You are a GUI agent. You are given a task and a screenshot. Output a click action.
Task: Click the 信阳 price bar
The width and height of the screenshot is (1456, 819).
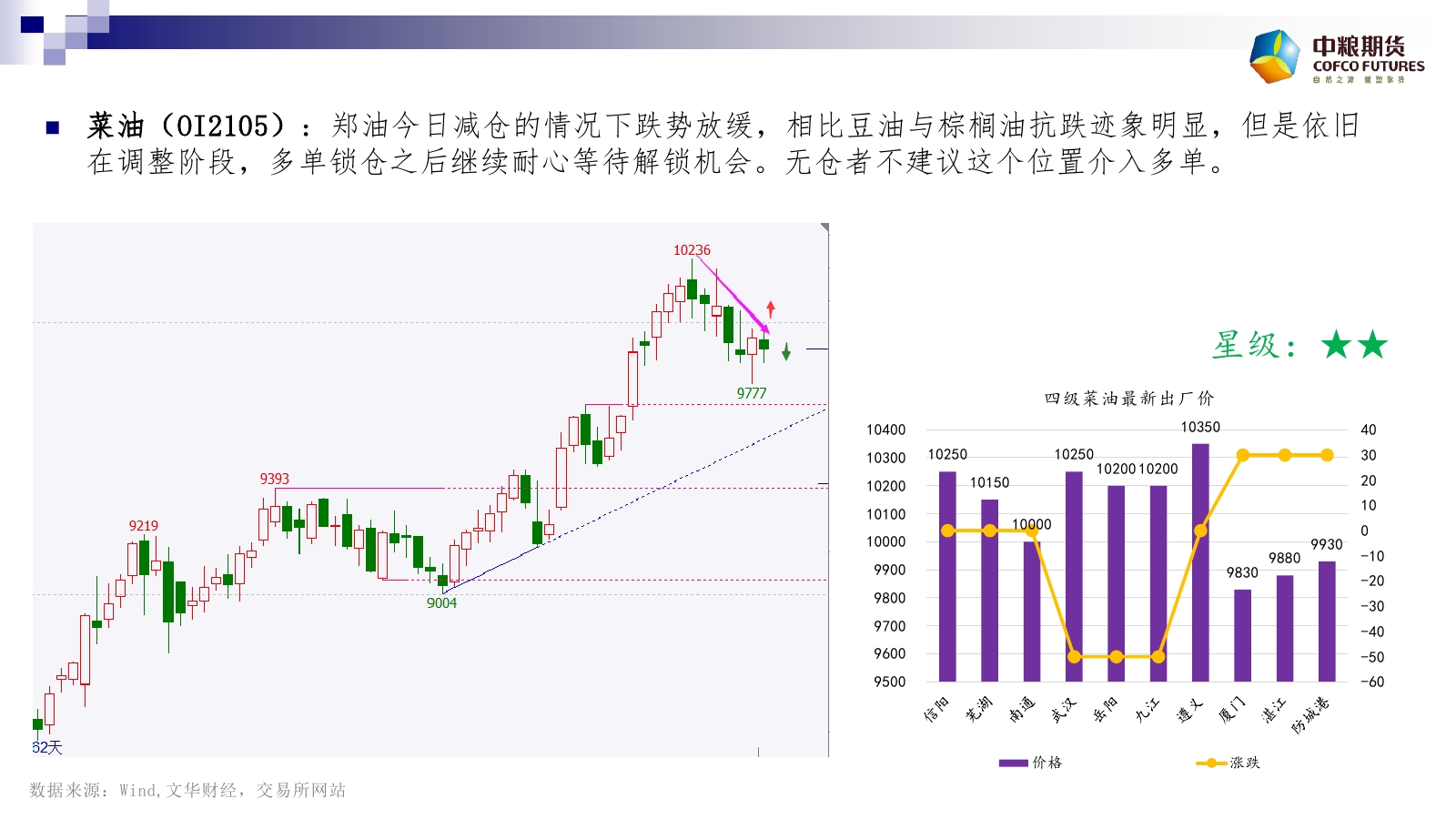pos(947,576)
